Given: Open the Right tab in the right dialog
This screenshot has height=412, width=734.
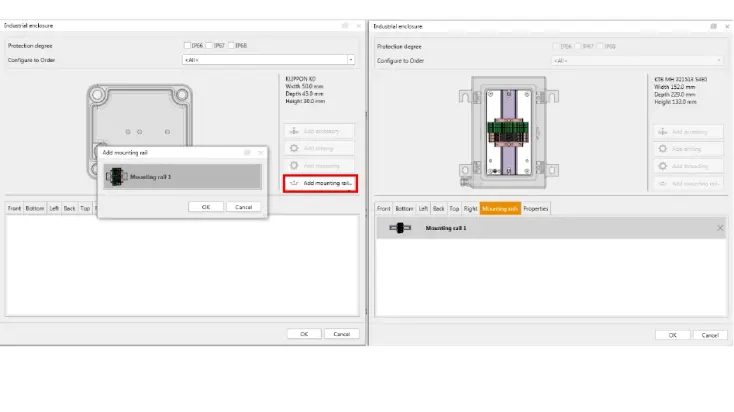Looking at the screenshot, I should click(470, 208).
